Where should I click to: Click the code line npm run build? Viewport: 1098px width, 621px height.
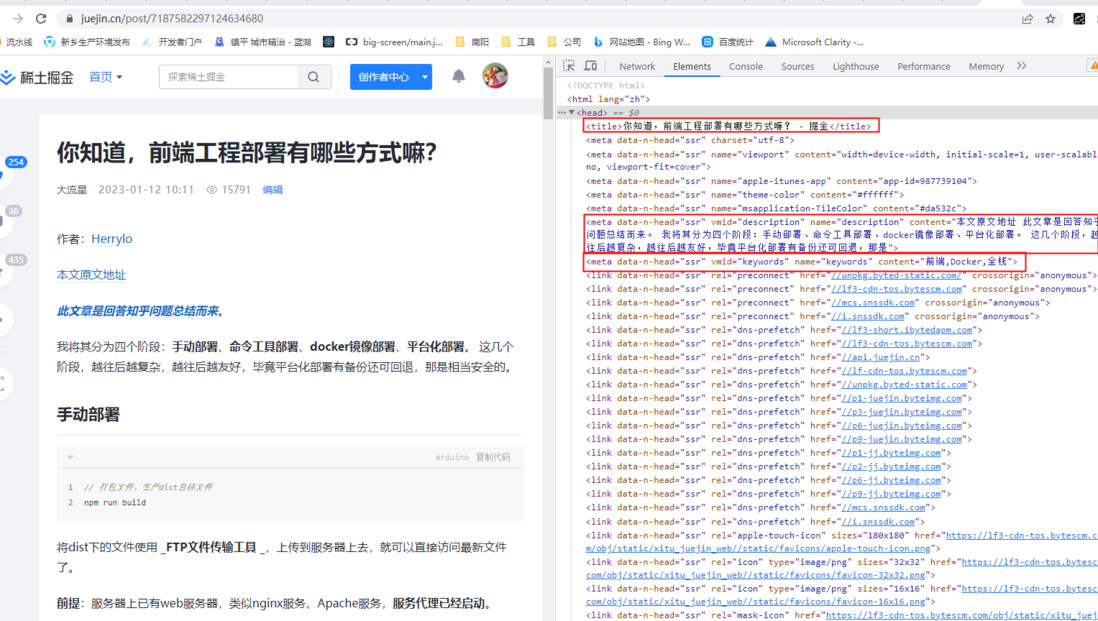click(x=115, y=503)
